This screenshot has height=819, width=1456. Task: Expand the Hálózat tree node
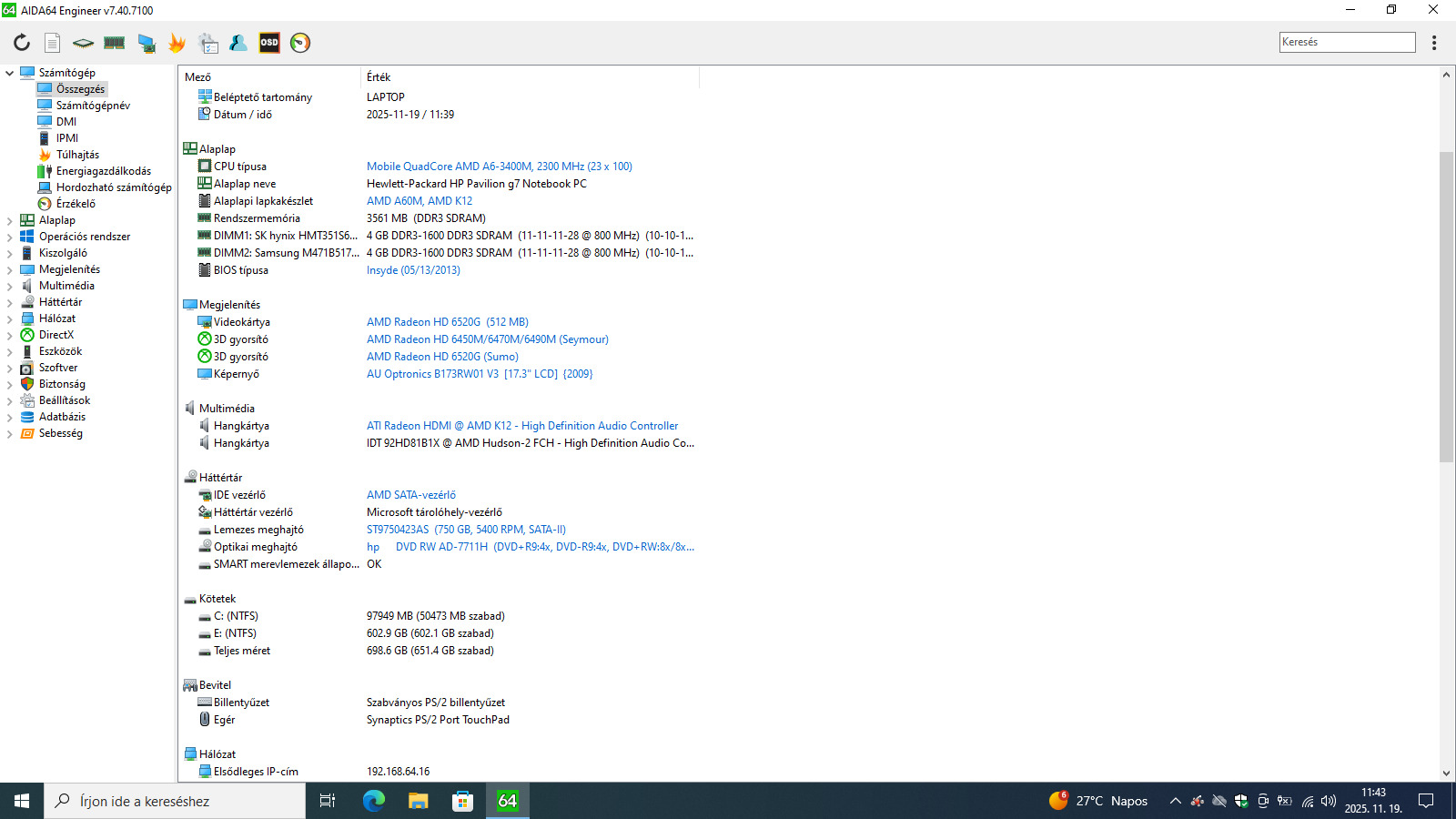pyautogui.click(x=10, y=318)
